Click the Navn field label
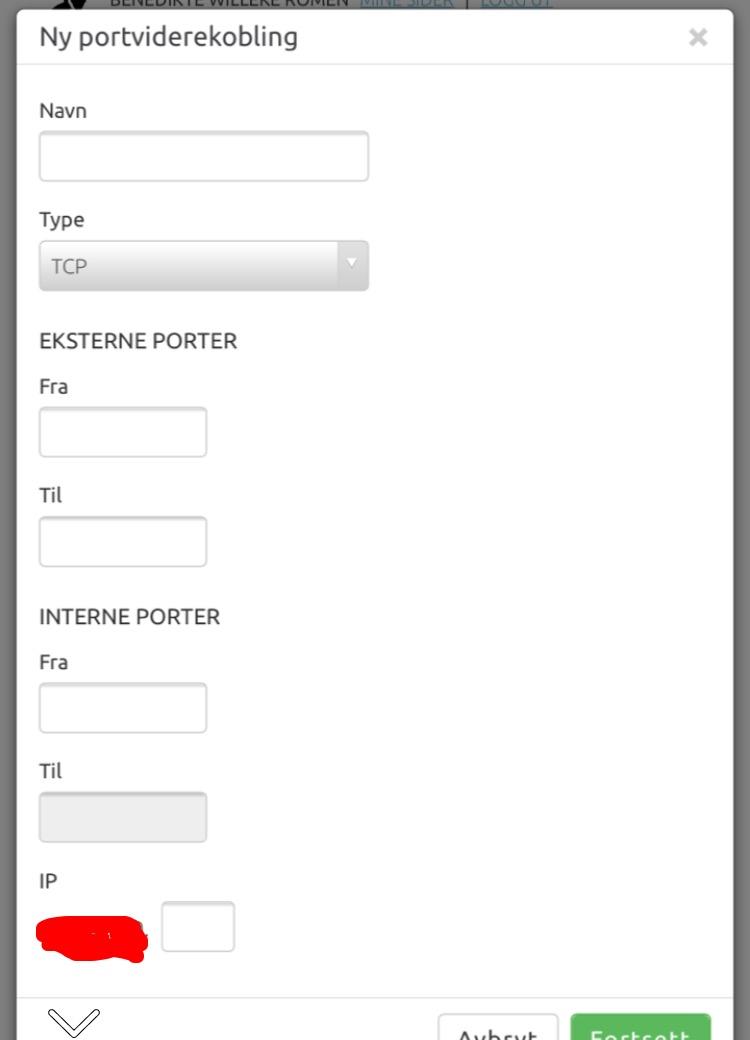This screenshot has height=1040, width=750. pyautogui.click(x=63, y=111)
